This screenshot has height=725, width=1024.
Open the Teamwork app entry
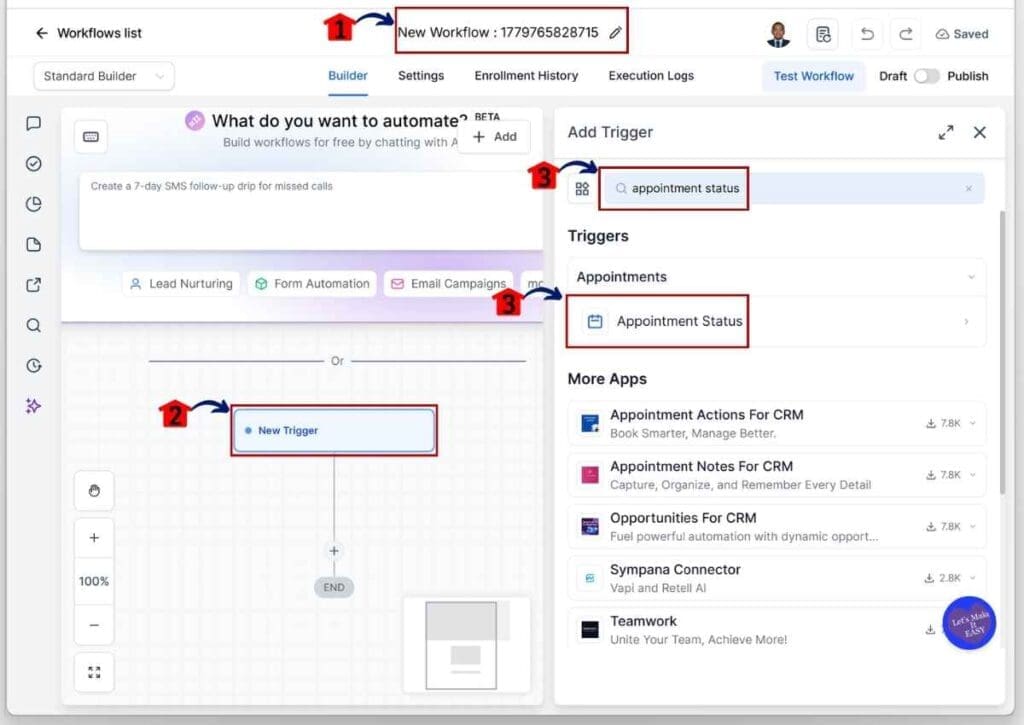(776, 629)
